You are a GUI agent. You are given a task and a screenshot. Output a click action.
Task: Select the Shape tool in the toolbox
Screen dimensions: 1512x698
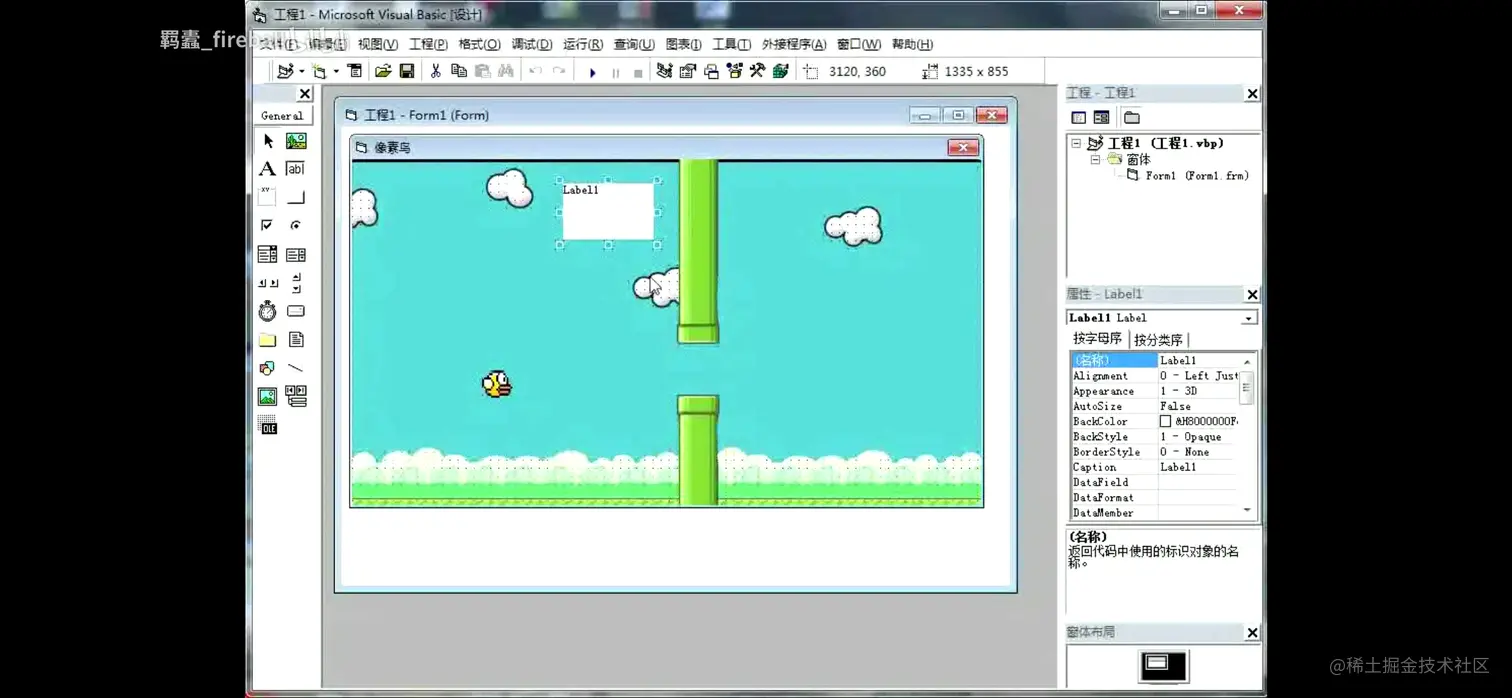(x=268, y=368)
